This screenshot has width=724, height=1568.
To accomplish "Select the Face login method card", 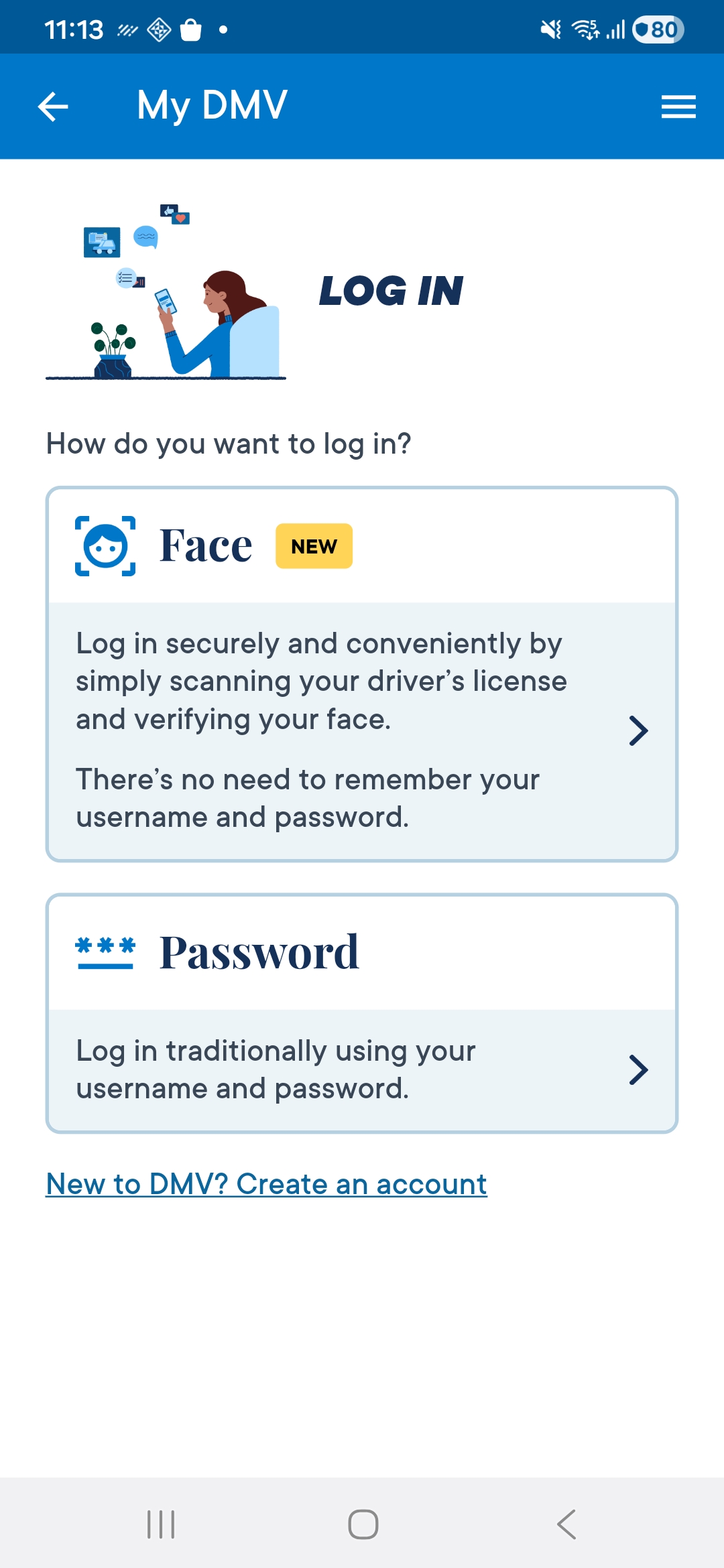I will [362, 673].
